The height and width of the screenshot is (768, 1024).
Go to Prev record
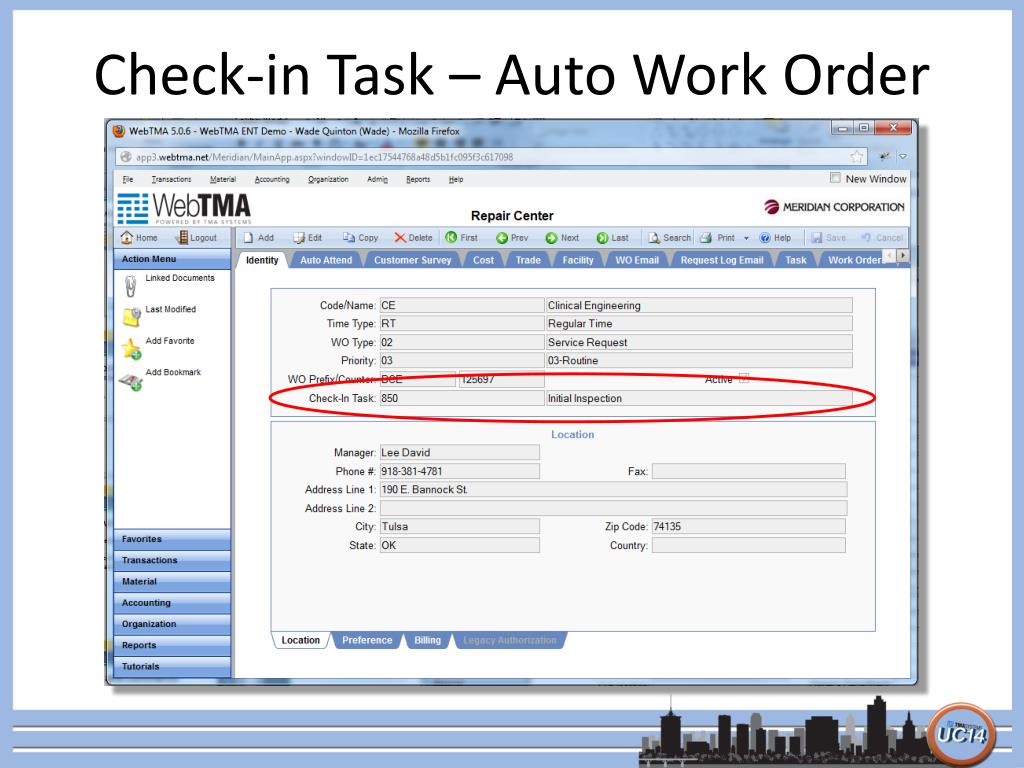pos(512,238)
